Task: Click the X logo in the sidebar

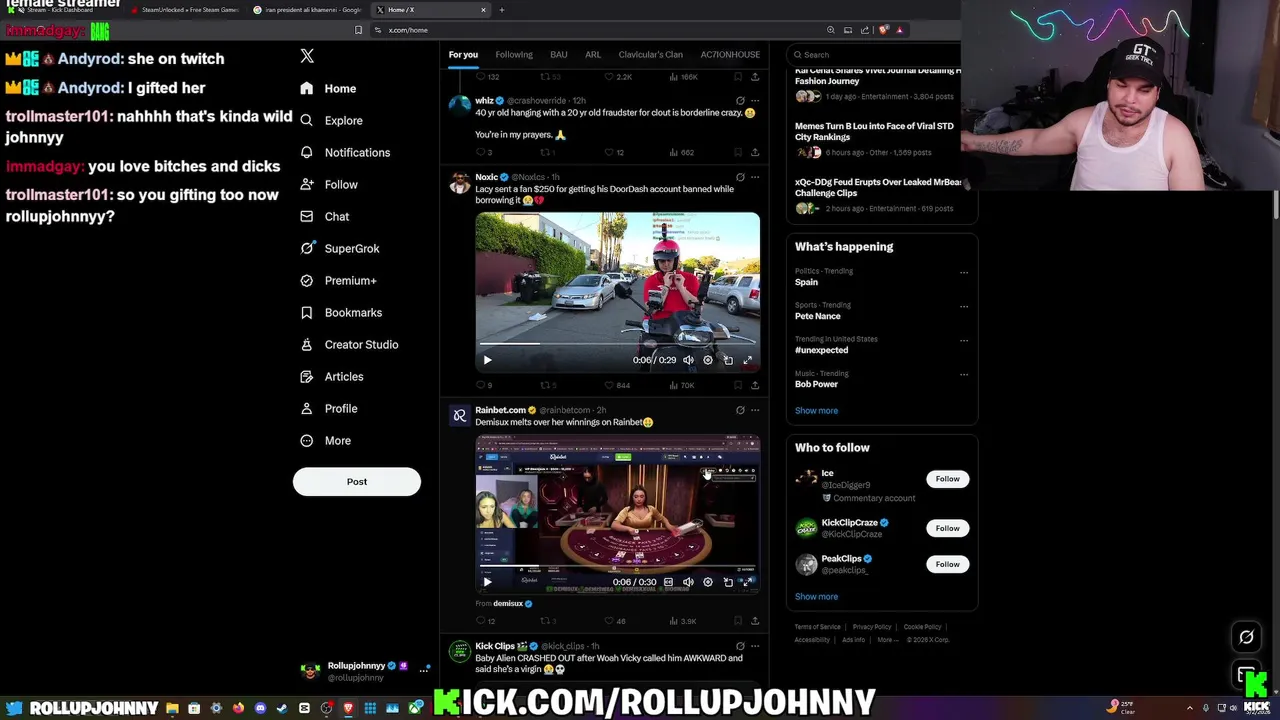Action: (x=307, y=57)
